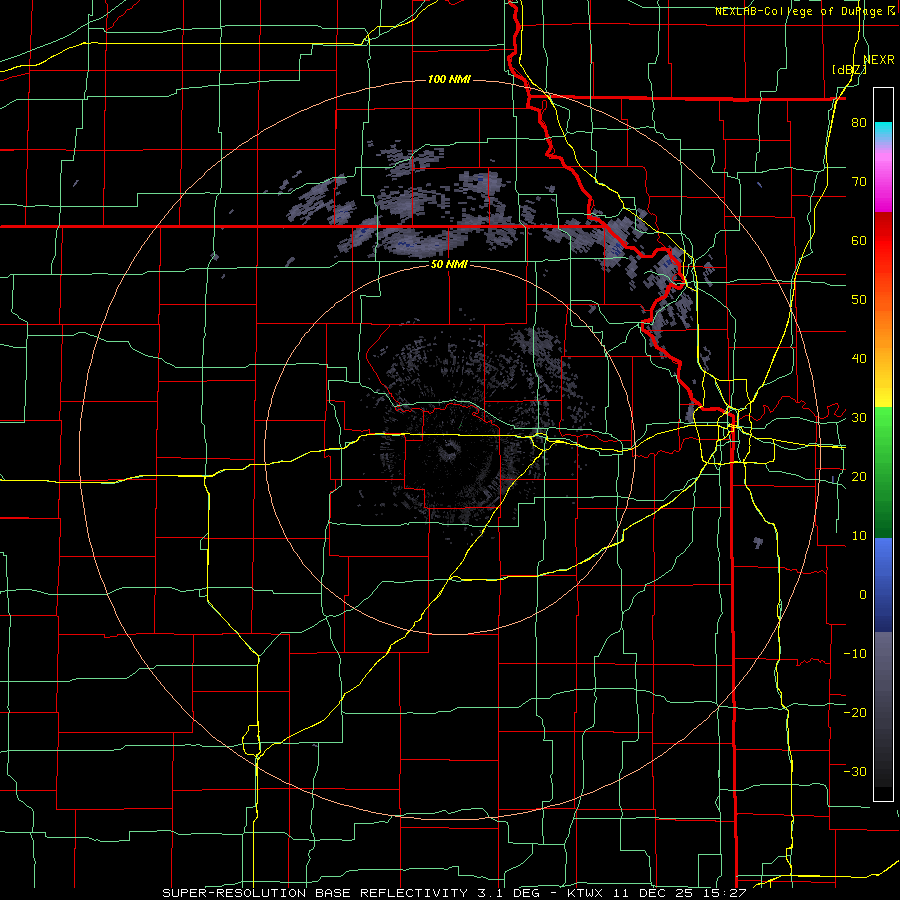900x900 pixels.
Task: Click the magenta-pink segment of the color bar
Action: coord(883,178)
